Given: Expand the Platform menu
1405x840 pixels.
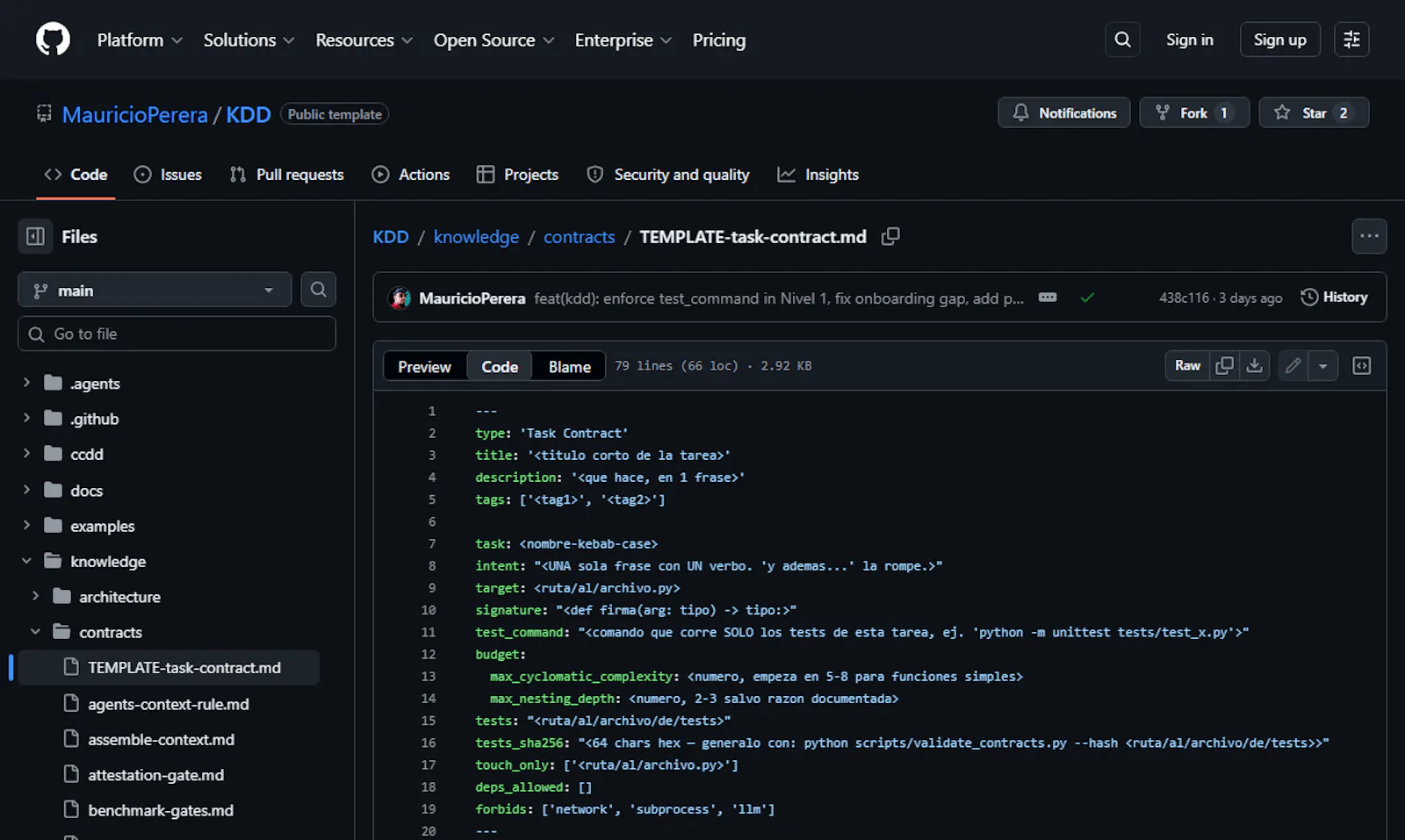Looking at the screenshot, I should click(x=140, y=39).
